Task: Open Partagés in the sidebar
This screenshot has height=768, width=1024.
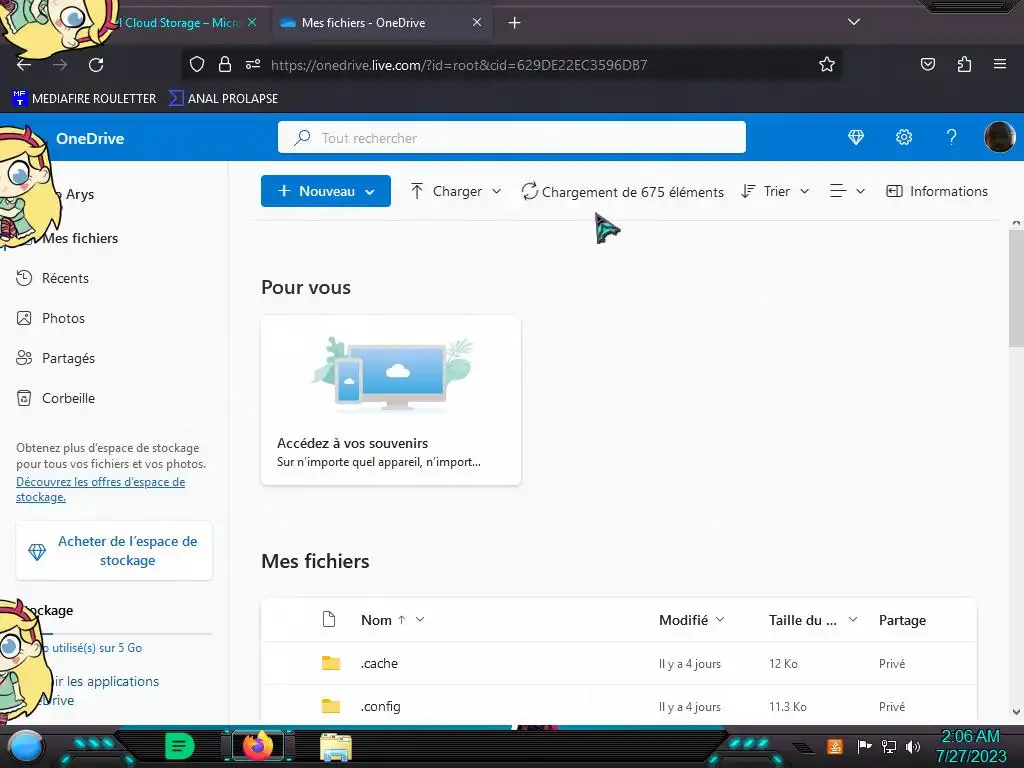Action: 68,358
